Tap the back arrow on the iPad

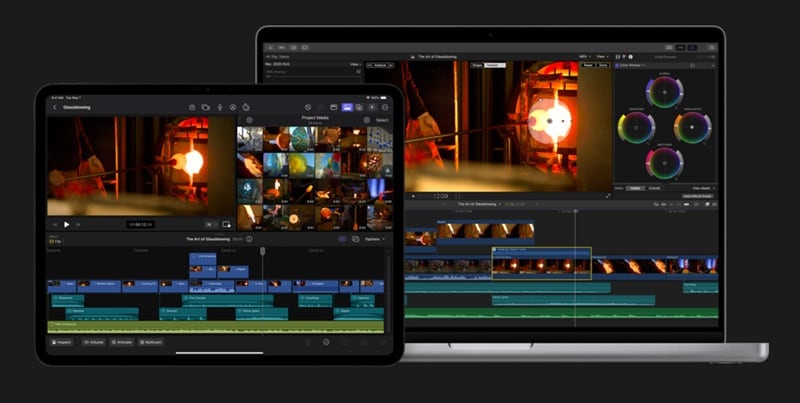click(55, 108)
